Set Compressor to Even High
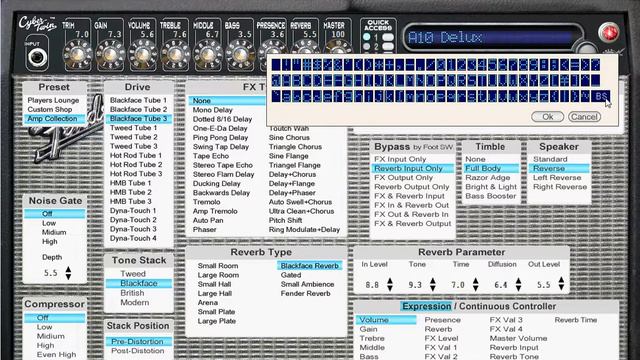Viewport: 640px width, 360px height. click(x=56, y=355)
